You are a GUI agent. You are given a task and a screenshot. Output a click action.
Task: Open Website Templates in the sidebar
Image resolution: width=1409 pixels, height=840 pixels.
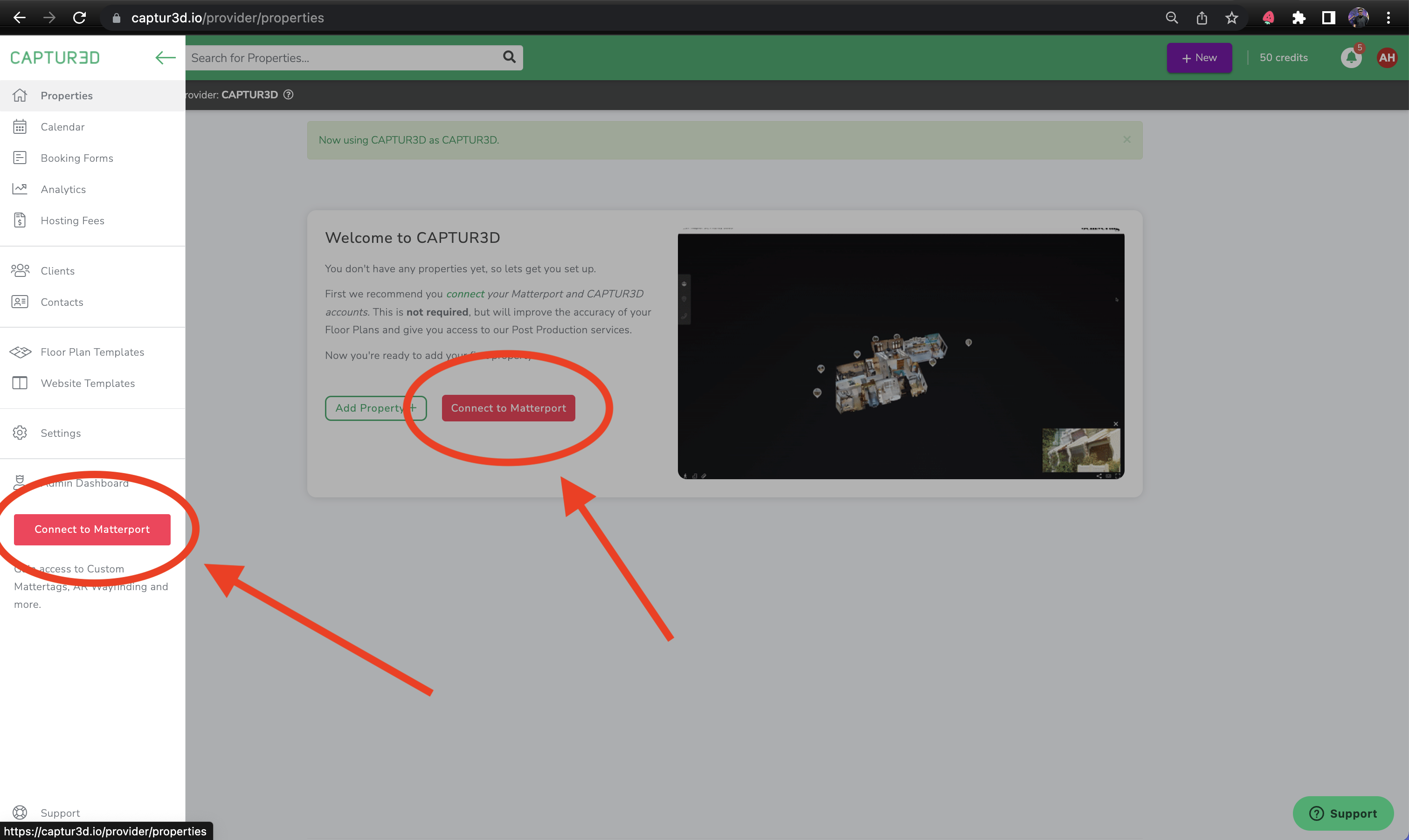point(92,383)
